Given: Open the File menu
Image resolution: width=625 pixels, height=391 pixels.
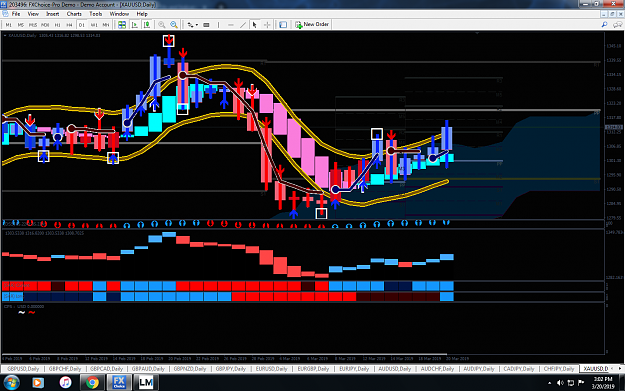Looking at the screenshot, I should point(16,14).
